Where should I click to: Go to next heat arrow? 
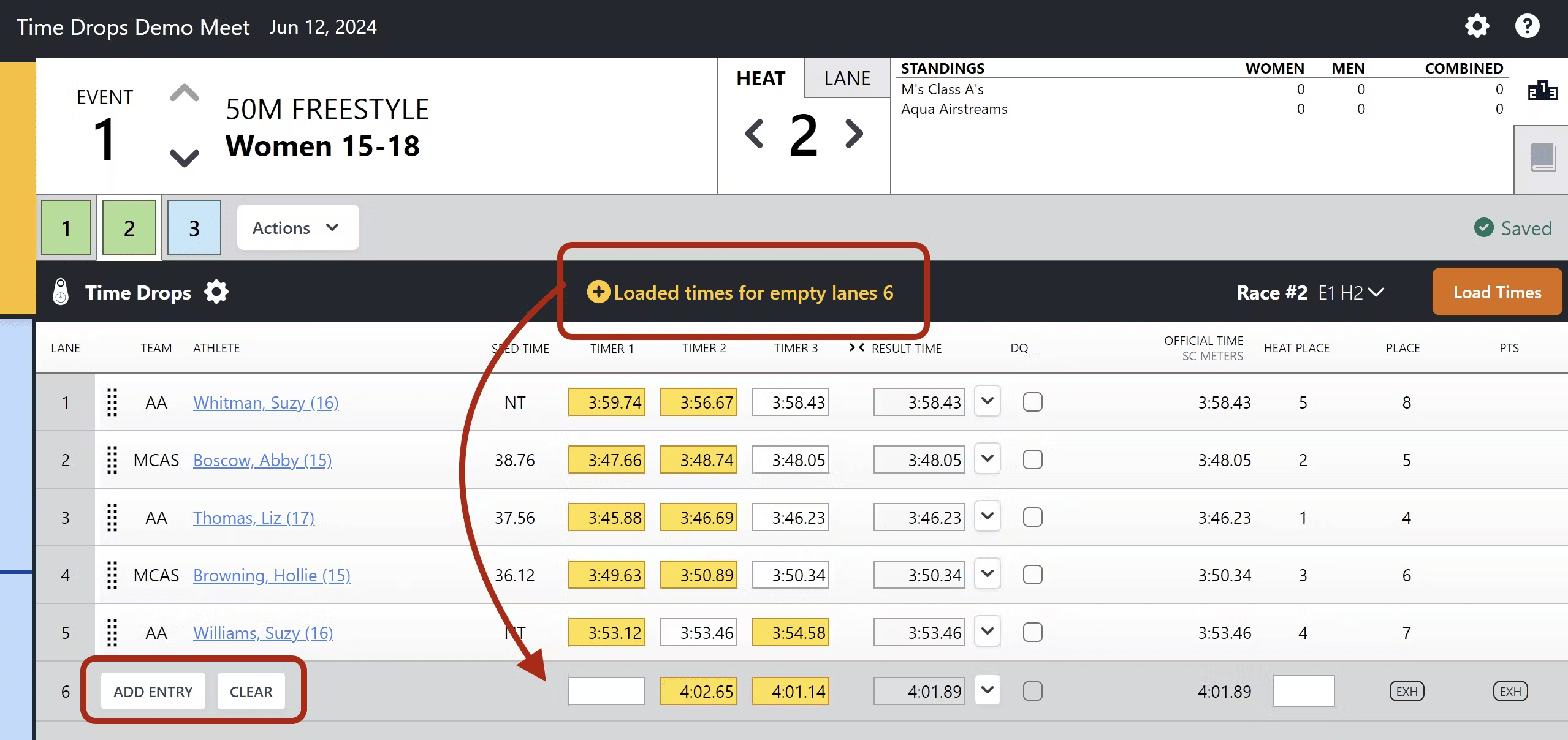click(x=854, y=134)
